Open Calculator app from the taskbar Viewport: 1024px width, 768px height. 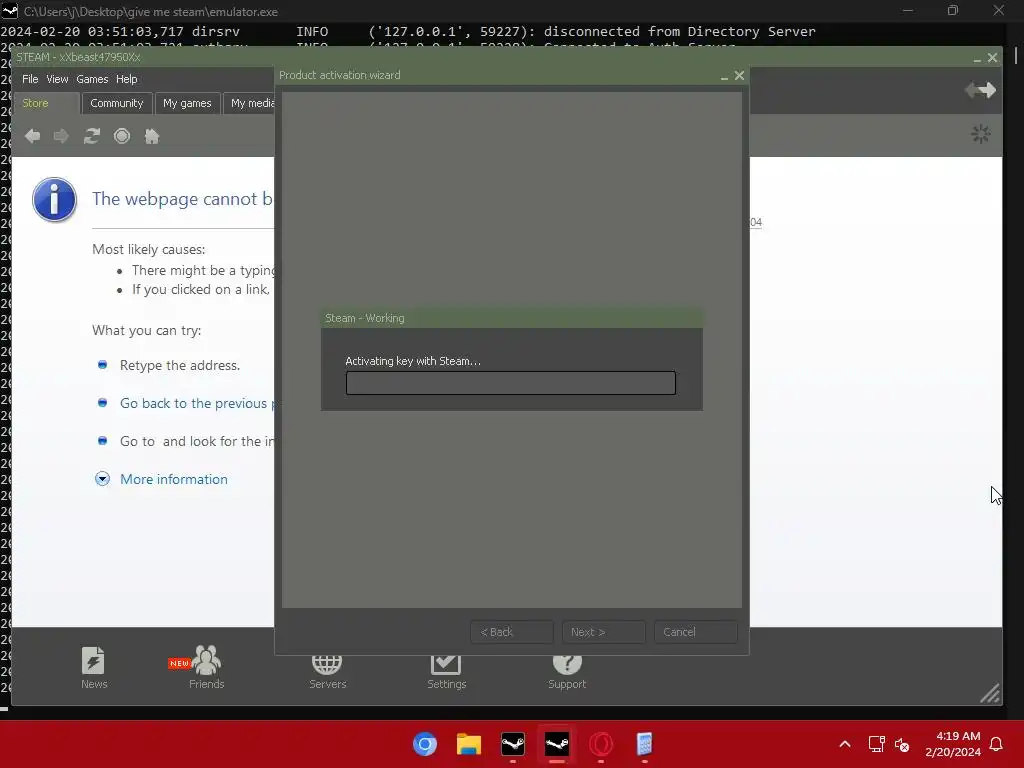click(645, 744)
